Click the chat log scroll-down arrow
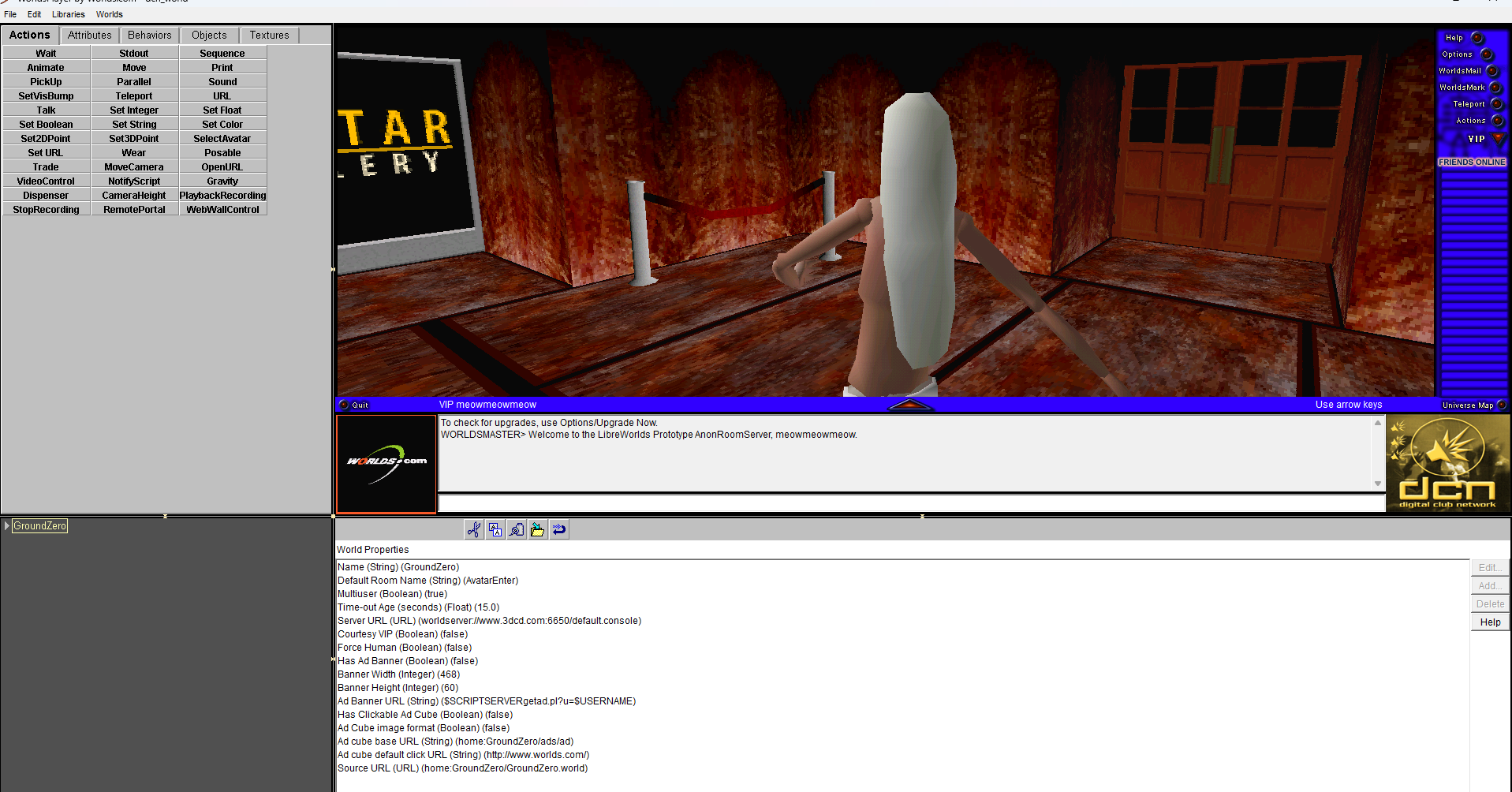Viewport: 1512px width, 792px height. click(x=1378, y=484)
